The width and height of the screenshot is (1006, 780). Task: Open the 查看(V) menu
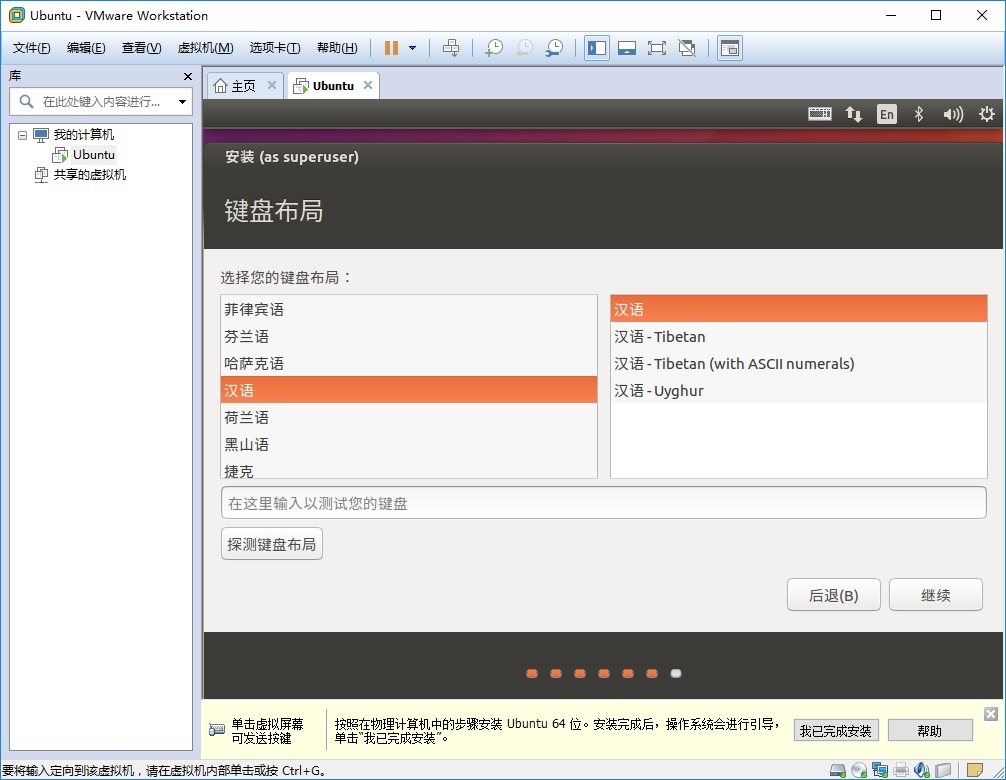pos(142,48)
